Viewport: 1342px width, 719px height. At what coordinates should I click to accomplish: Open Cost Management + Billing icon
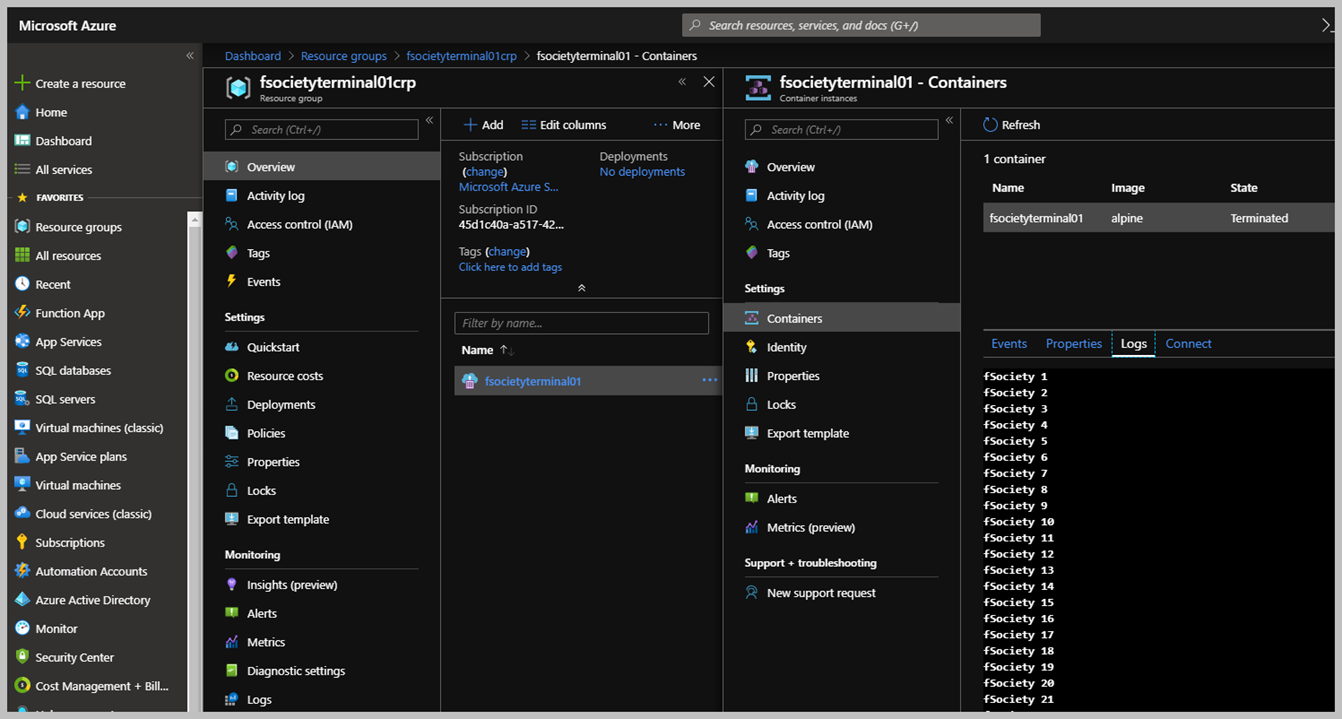(x=22, y=686)
